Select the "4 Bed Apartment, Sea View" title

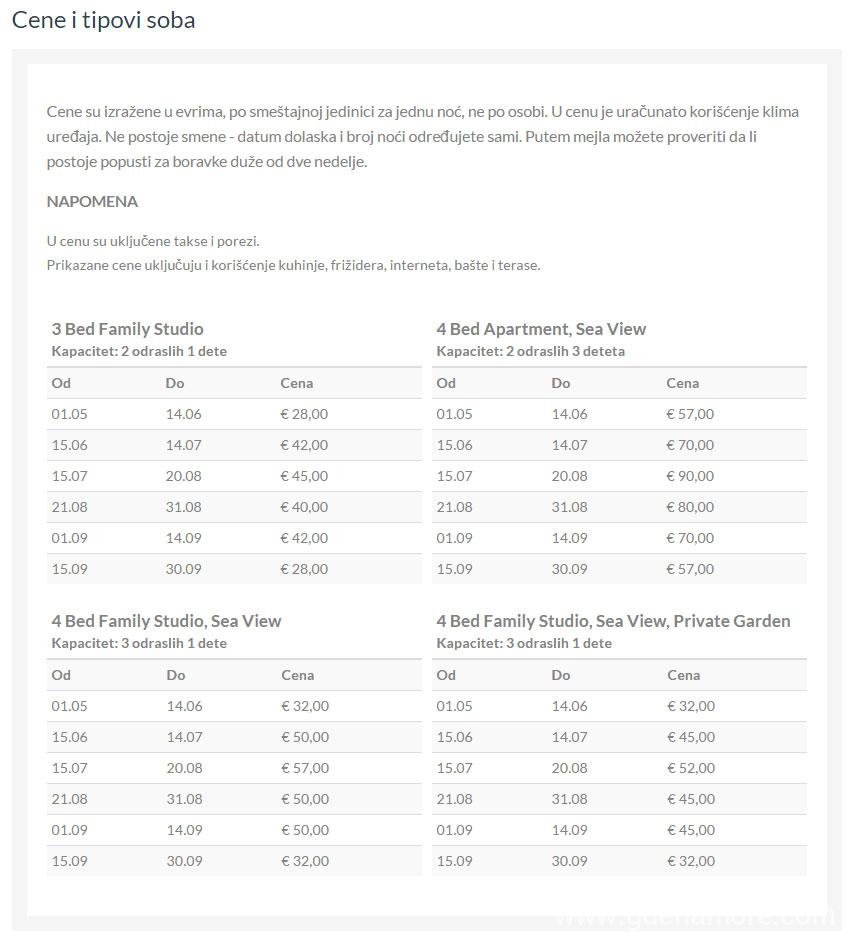click(x=541, y=329)
